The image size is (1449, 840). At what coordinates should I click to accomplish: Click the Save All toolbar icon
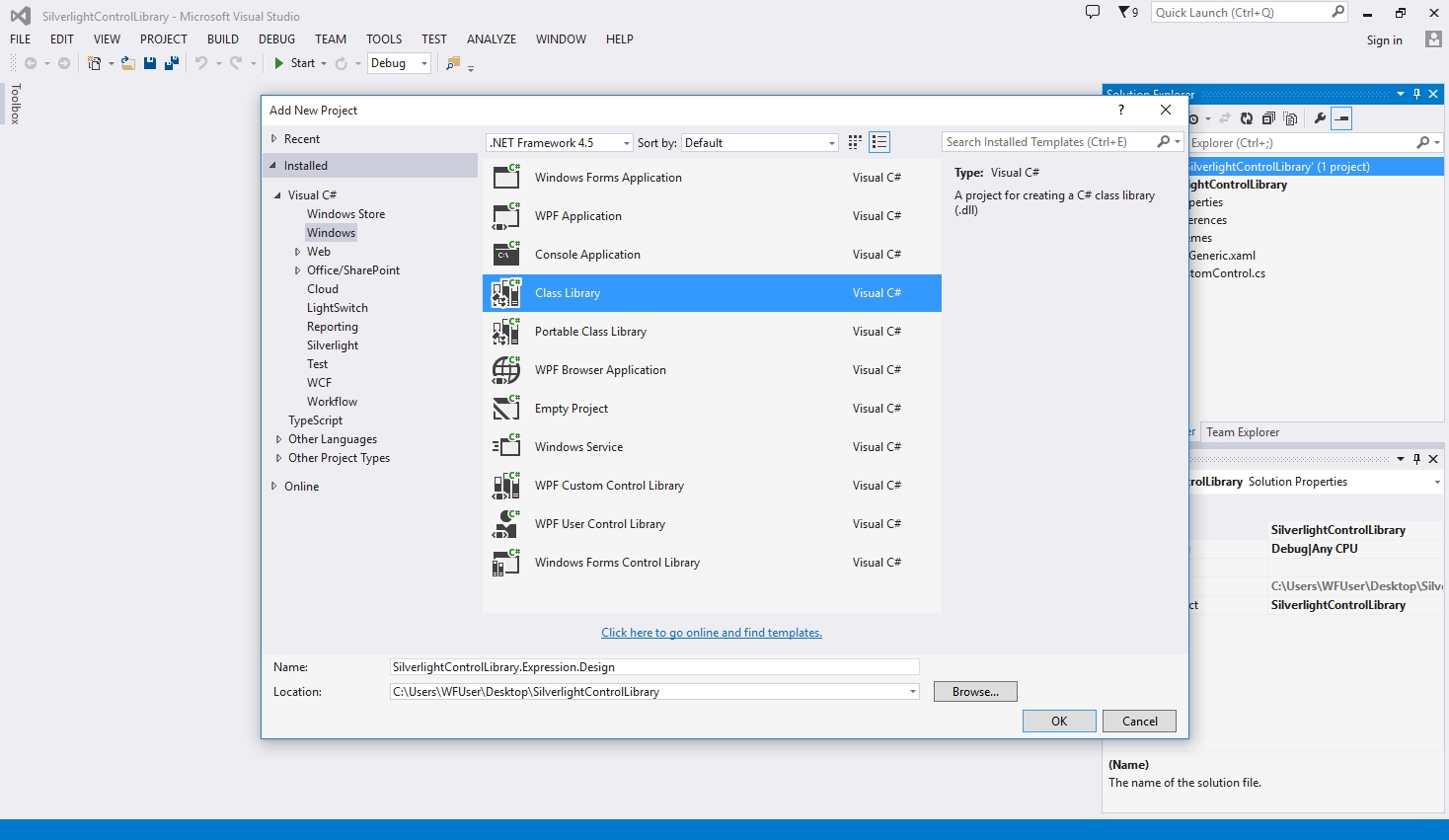point(171,63)
